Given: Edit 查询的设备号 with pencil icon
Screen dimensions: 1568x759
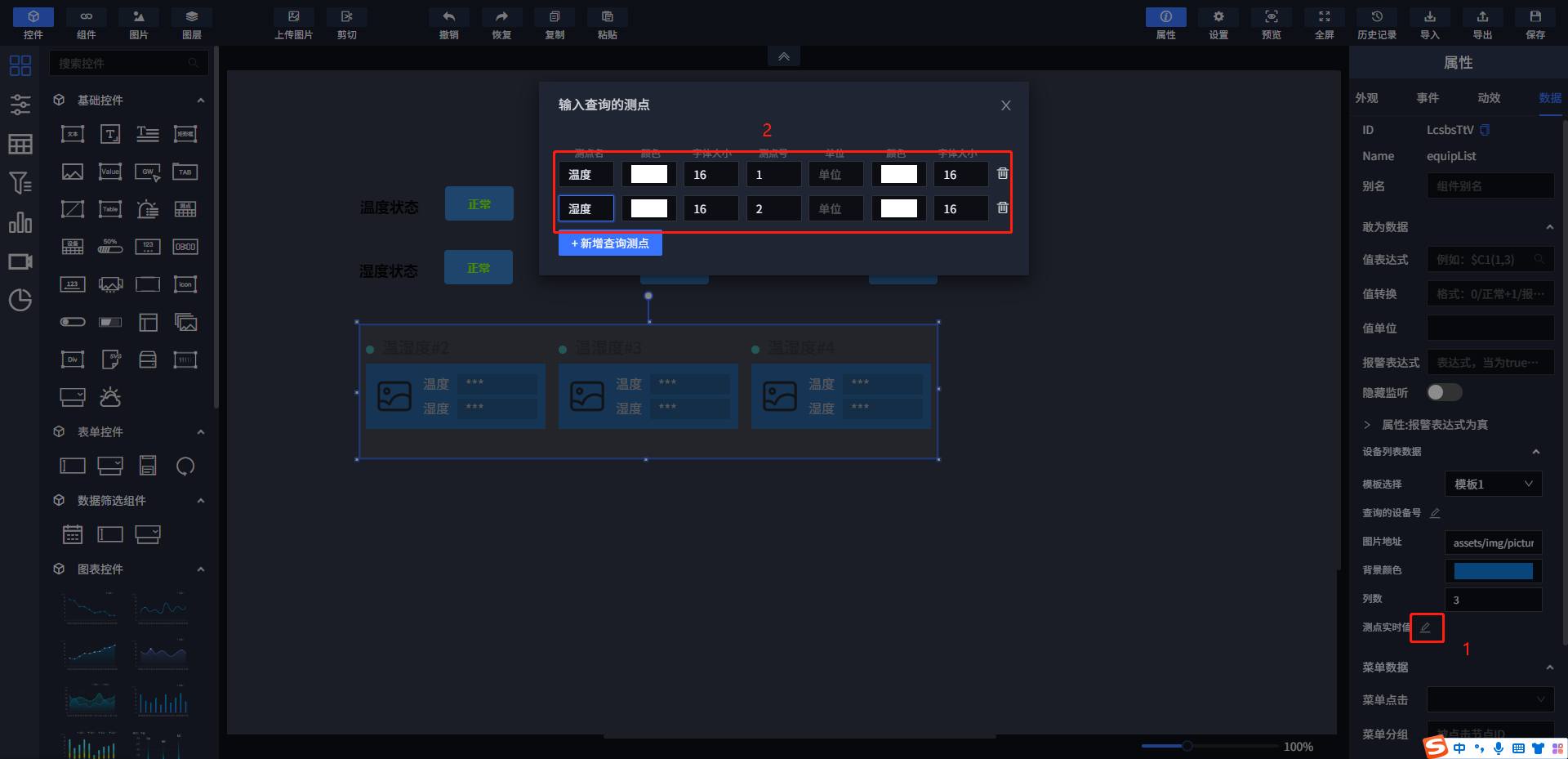Looking at the screenshot, I should click(1435, 513).
